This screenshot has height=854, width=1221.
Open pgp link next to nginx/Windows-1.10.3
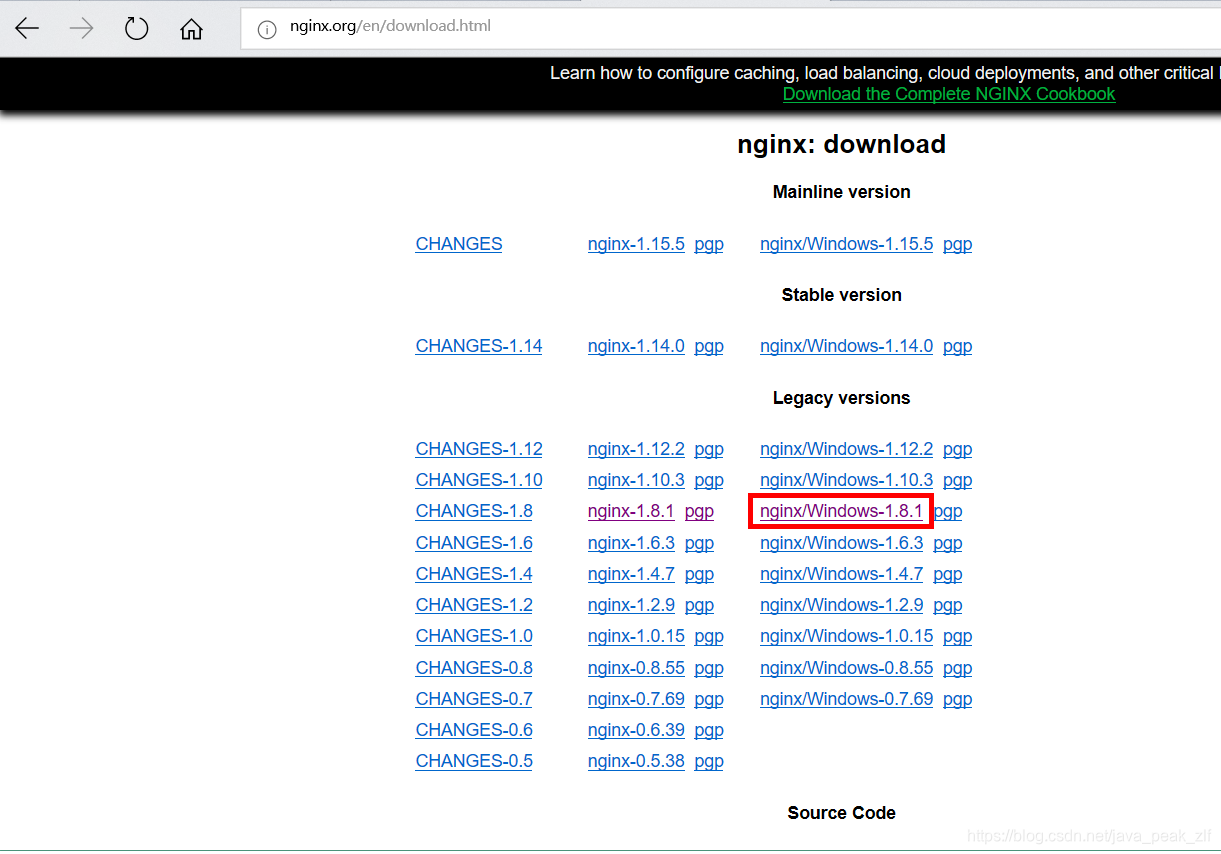click(957, 480)
